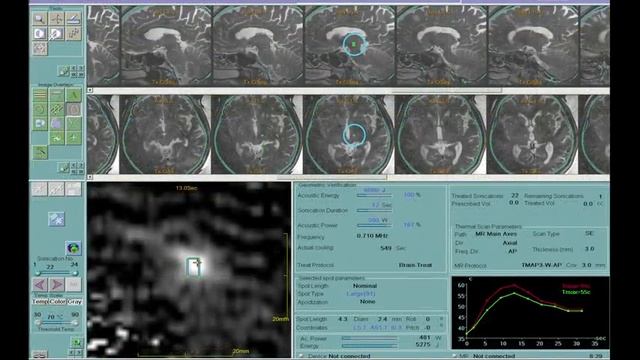Click the Sonication Duration slider
The height and width of the screenshot is (360, 640).
[374, 211]
